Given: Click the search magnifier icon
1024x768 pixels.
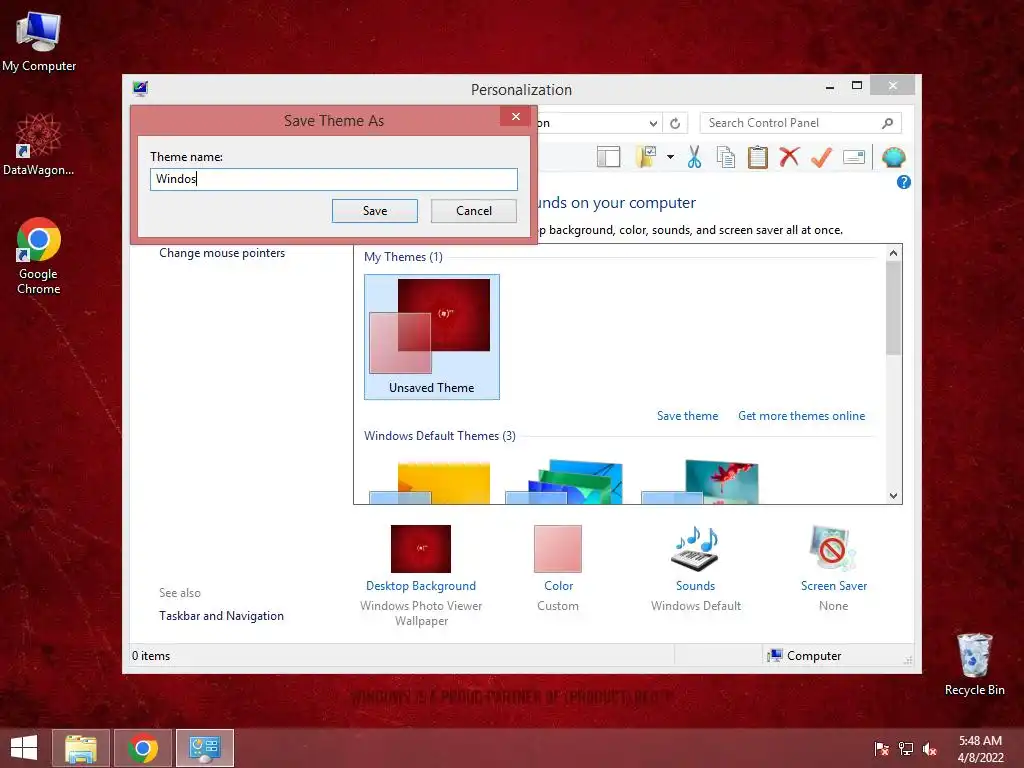Looking at the screenshot, I should (x=888, y=123).
